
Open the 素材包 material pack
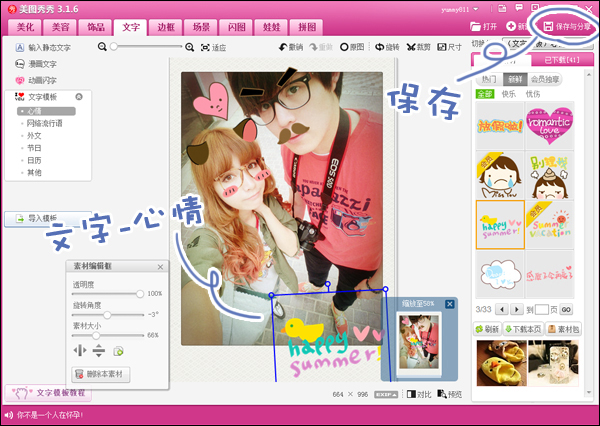coord(563,329)
